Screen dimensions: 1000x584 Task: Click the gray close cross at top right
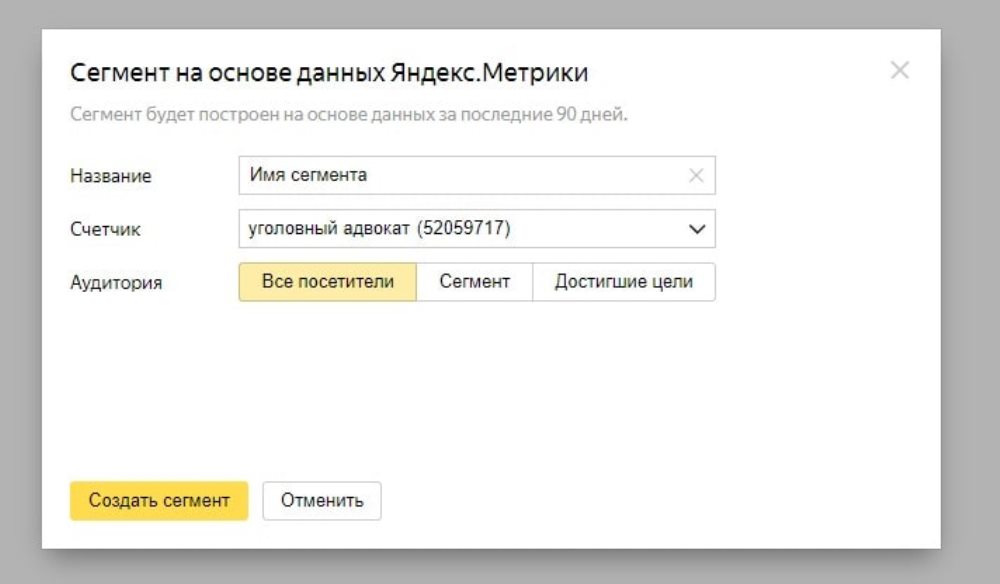[899, 70]
